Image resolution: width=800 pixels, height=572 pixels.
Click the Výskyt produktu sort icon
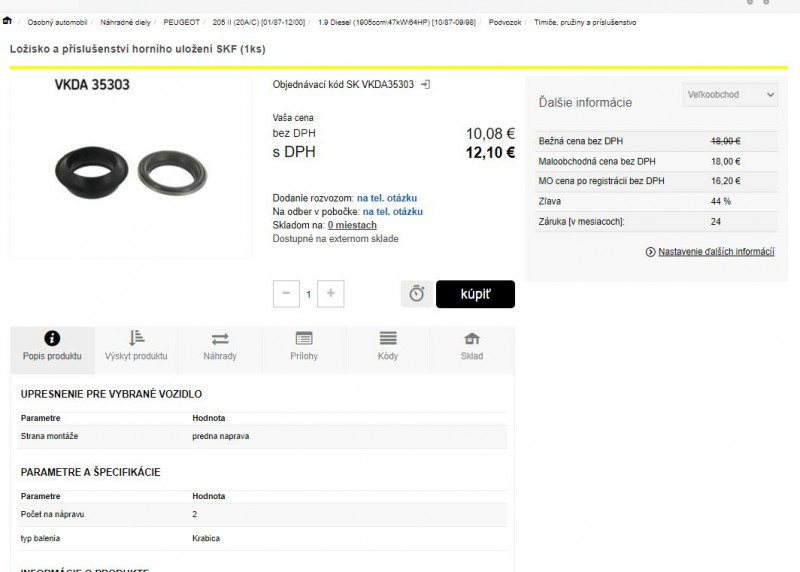click(137, 338)
